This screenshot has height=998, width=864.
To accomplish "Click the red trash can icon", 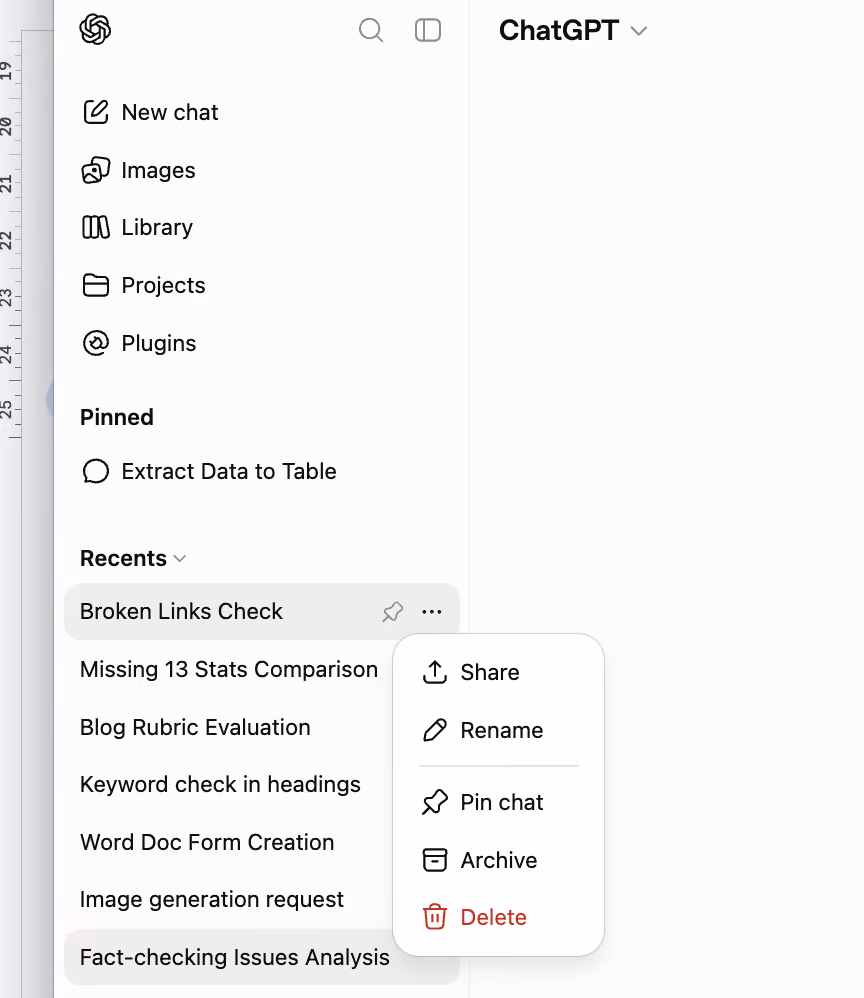I will click(435, 917).
